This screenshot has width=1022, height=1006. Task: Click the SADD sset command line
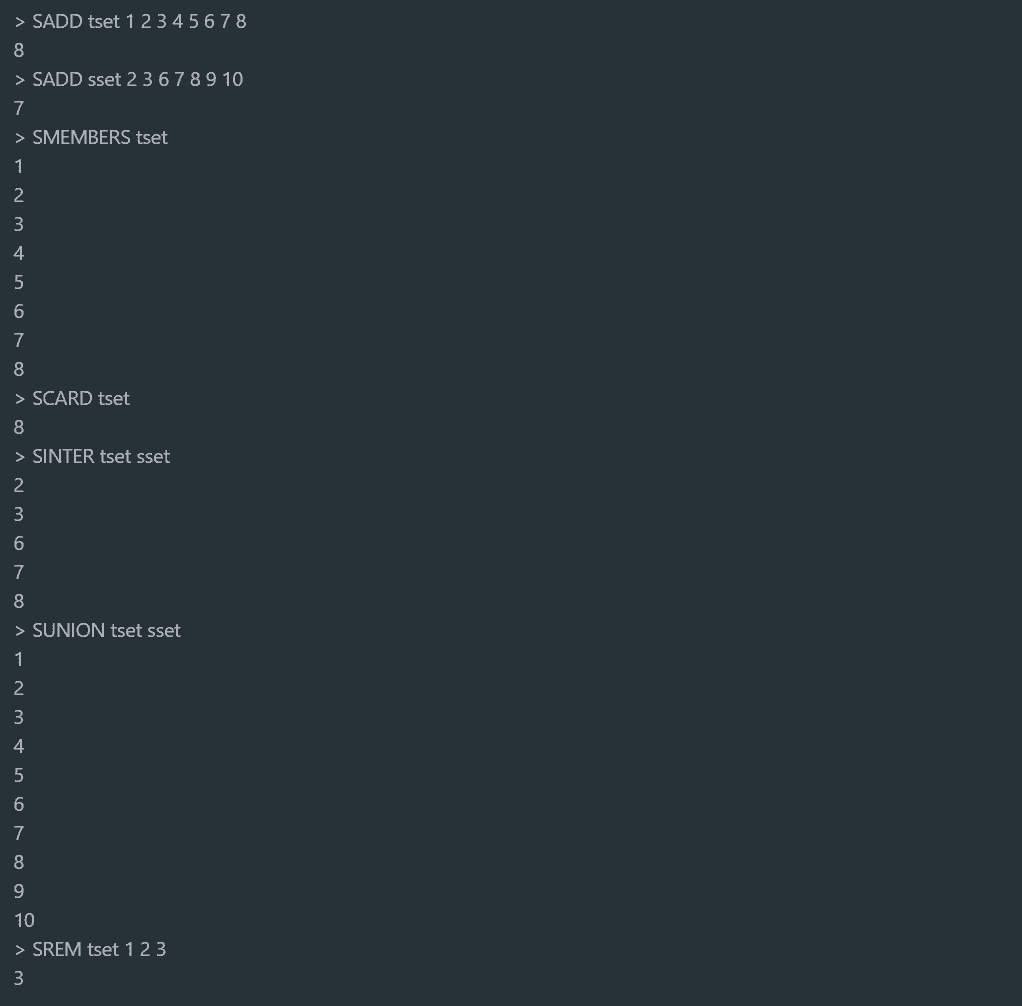(137, 79)
